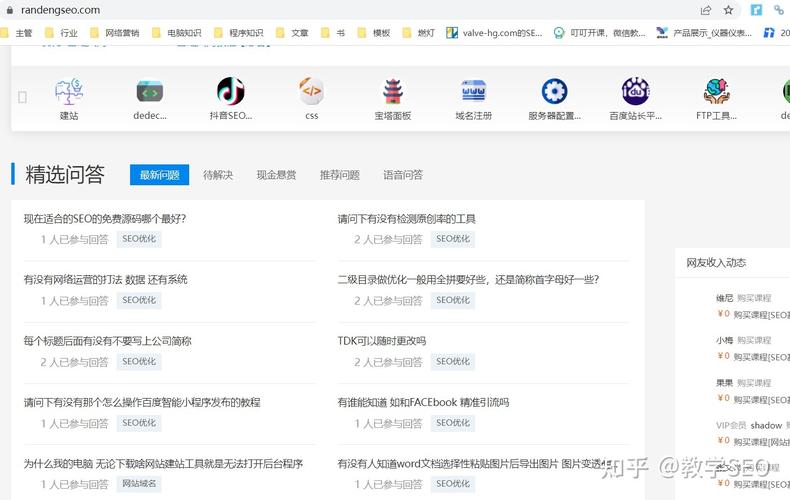Click user name 小梅 in income feed
790x500 pixels.
(x=725, y=340)
